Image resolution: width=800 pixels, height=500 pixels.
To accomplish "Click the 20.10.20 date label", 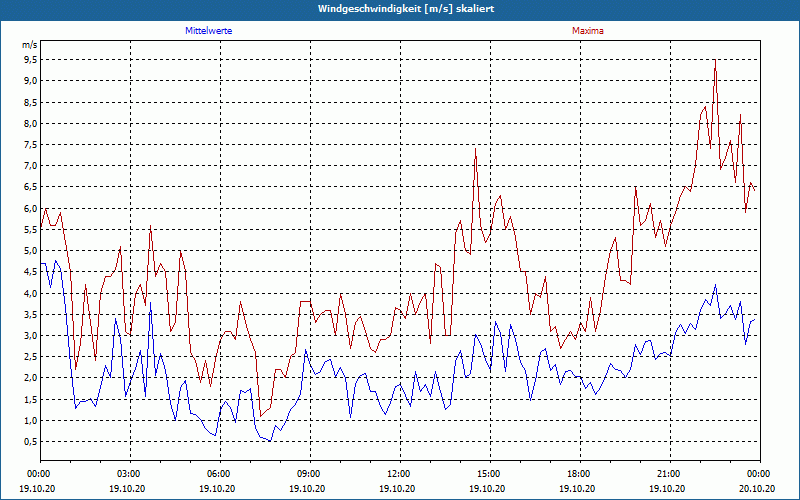I will [x=757, y=489].
